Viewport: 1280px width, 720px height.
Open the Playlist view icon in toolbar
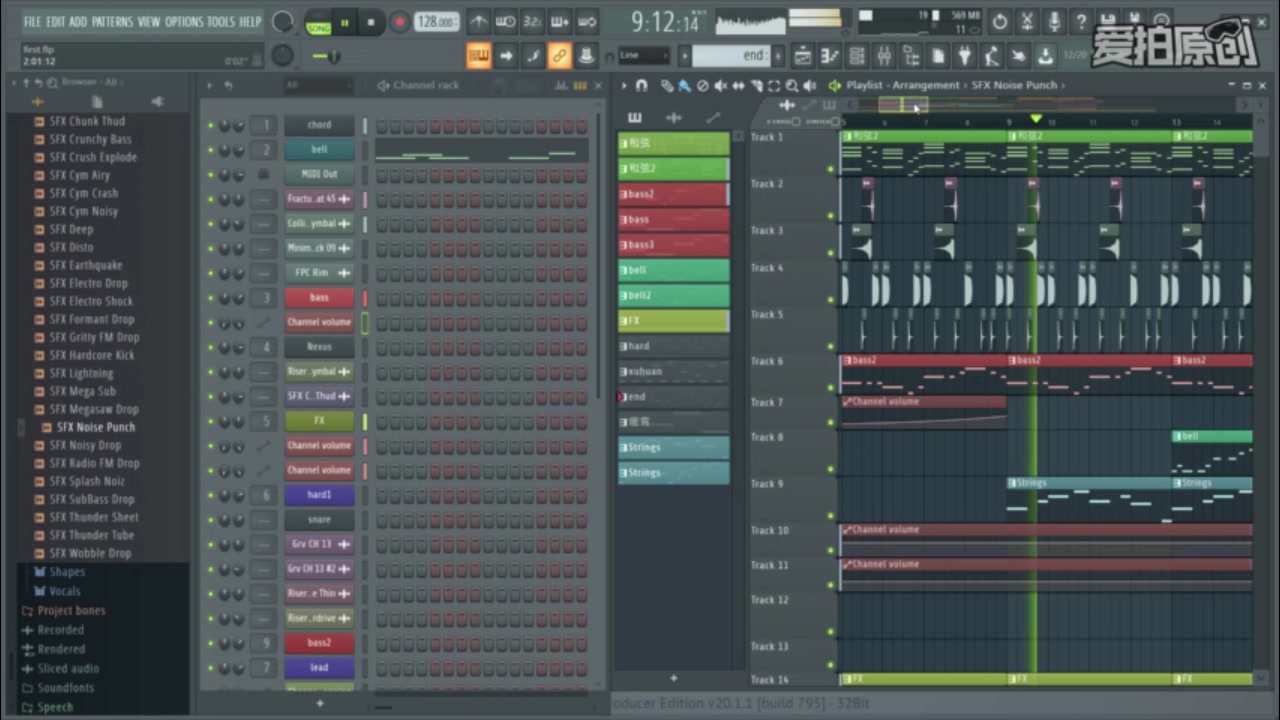point(802,56)
